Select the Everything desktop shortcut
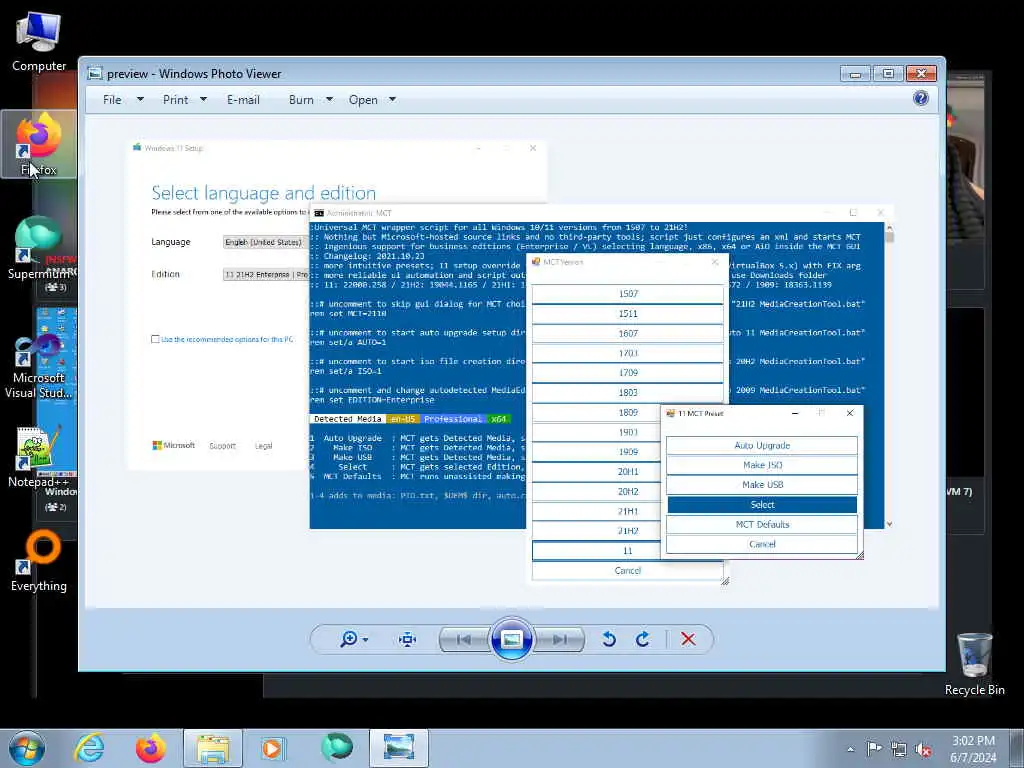1024x768 pixels. click(x=39, y=562)
